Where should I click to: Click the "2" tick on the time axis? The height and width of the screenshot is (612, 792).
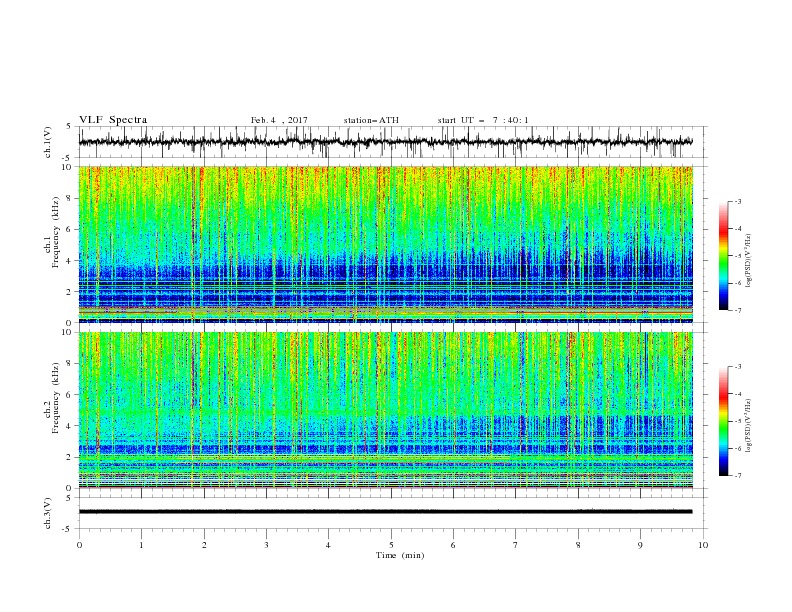click(x=204, y=545)
